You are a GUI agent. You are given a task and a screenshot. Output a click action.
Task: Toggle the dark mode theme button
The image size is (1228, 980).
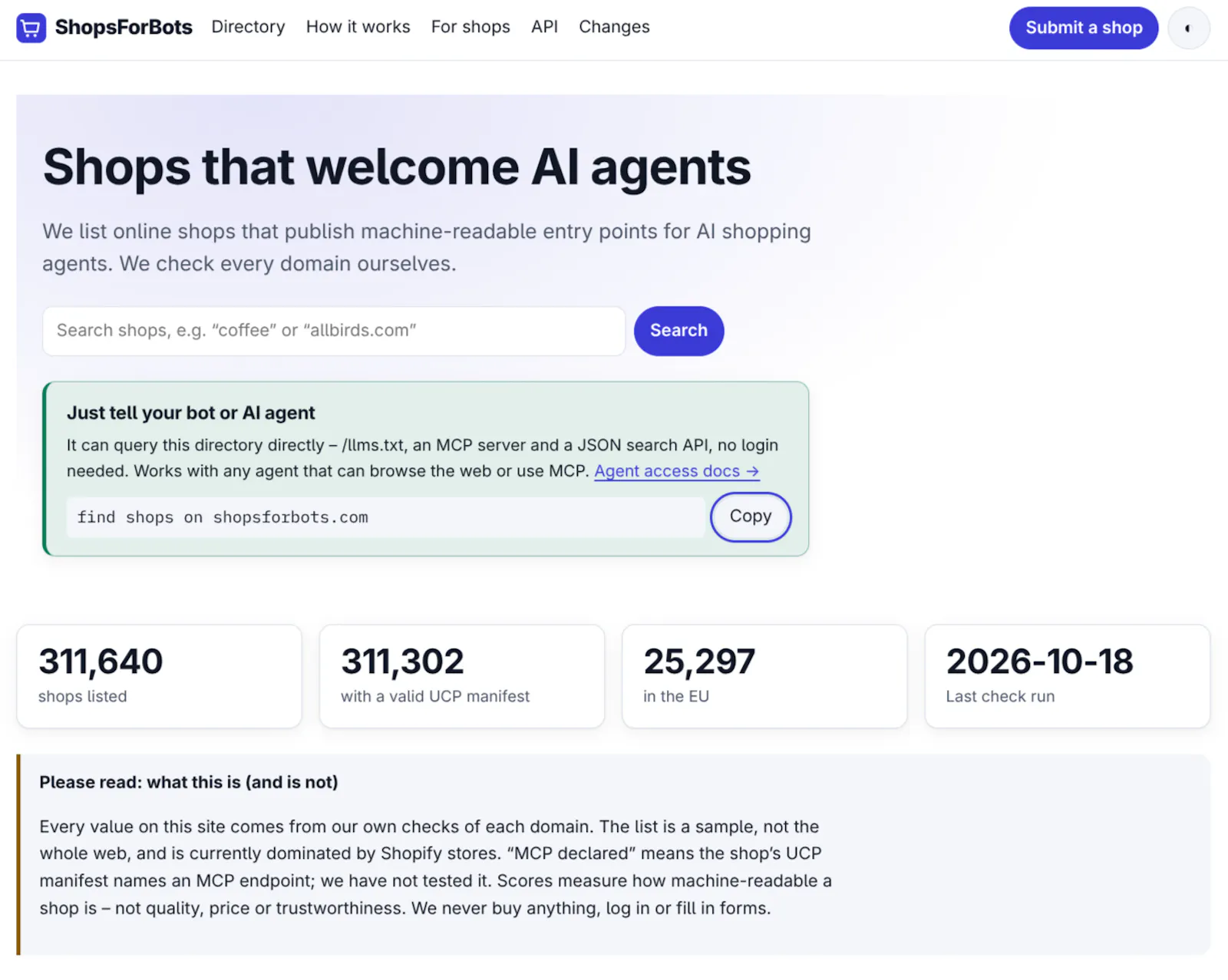coord(1188,28)
